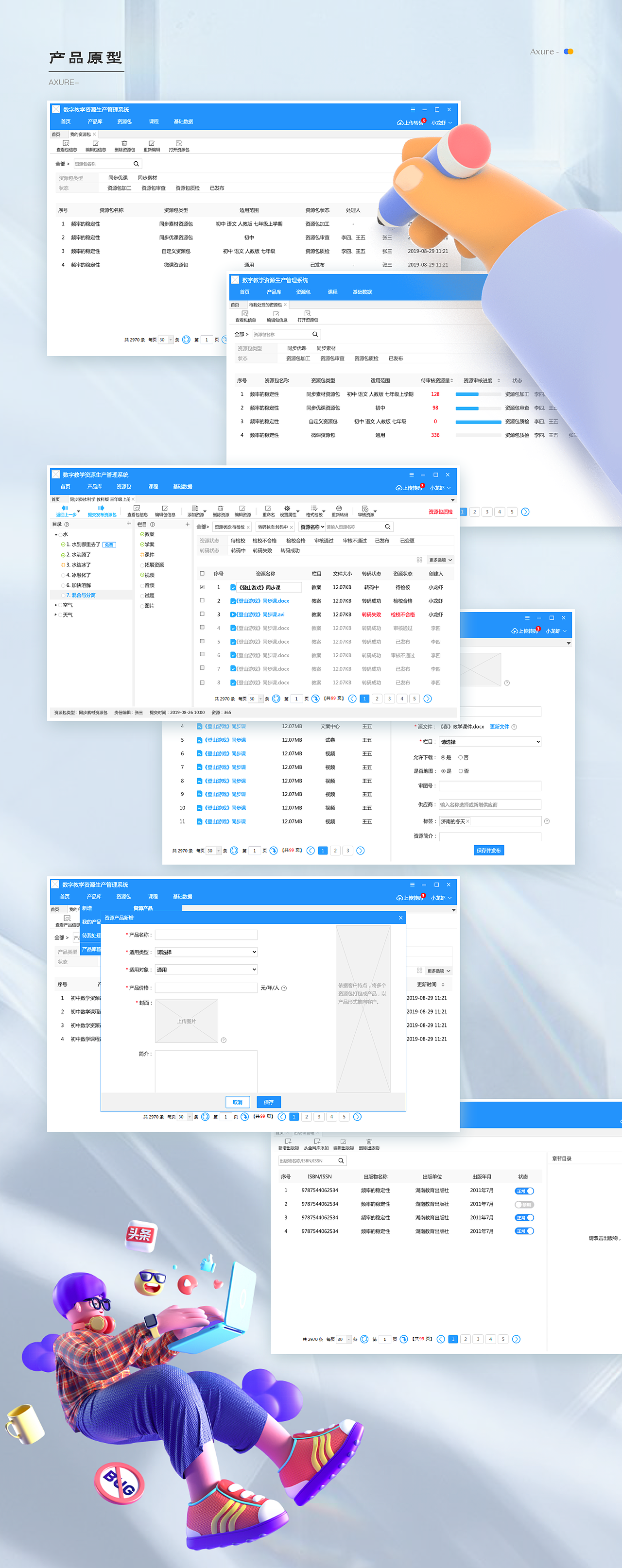Expand the 空气 tree node
622x1568 pixels.
click(56, 605)
